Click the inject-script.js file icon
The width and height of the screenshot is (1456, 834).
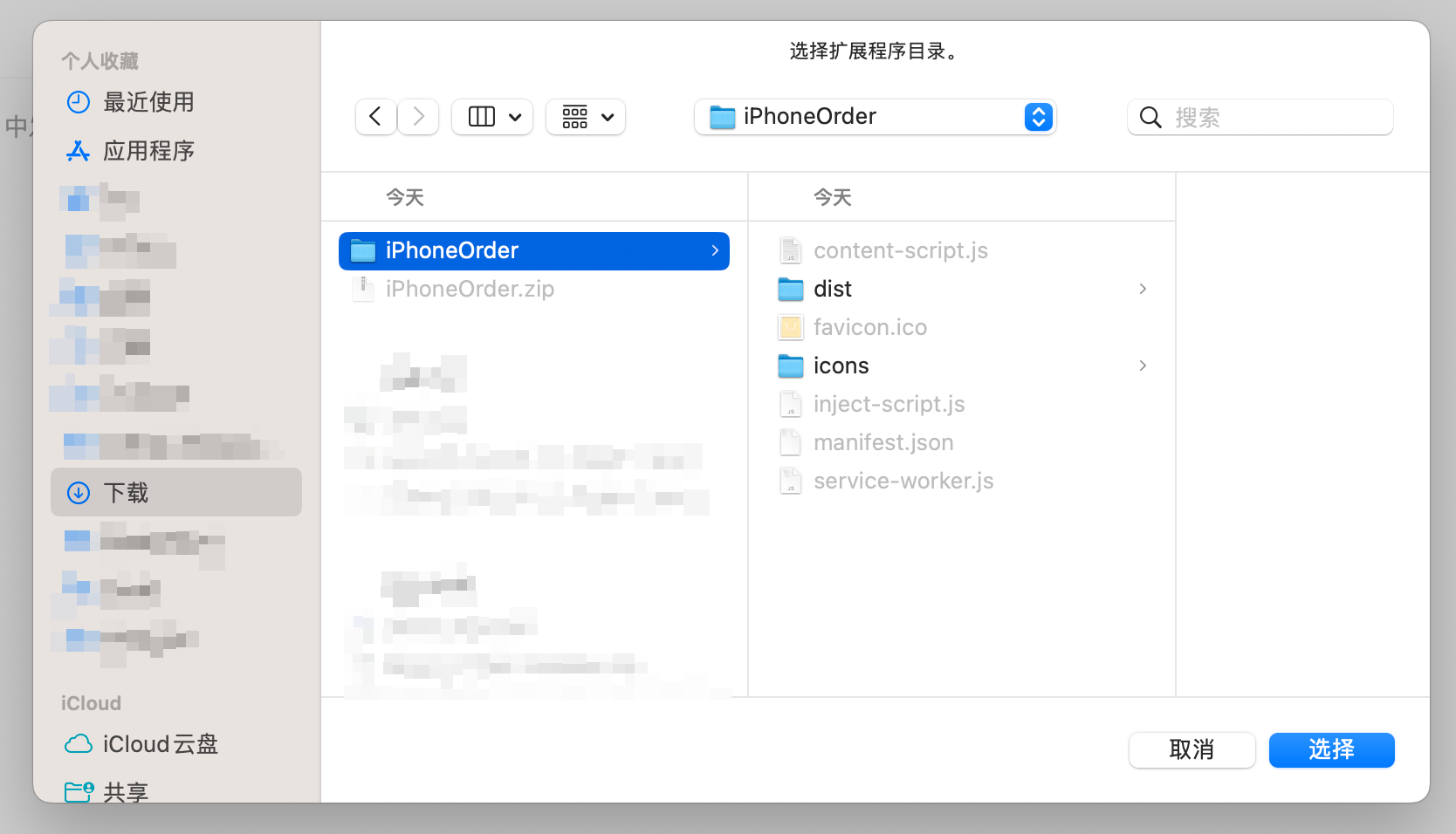click(x=791, y=405)
